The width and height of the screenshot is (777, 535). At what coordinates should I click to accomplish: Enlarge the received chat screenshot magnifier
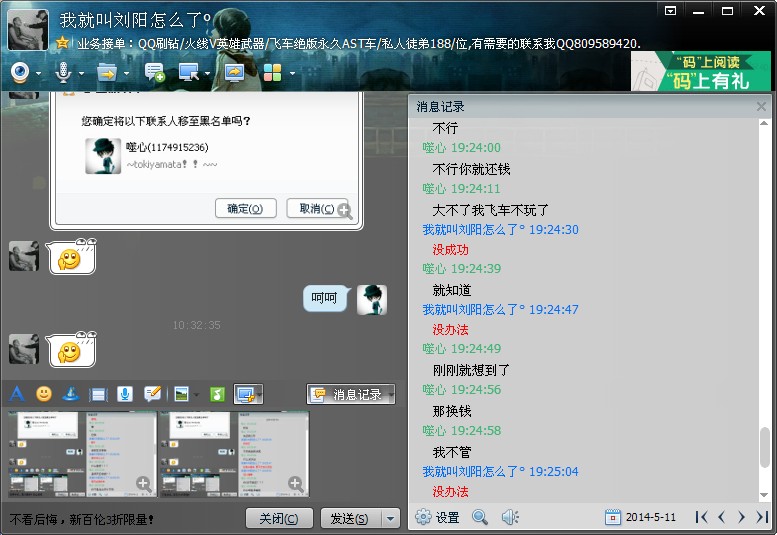tap(345, 211)
